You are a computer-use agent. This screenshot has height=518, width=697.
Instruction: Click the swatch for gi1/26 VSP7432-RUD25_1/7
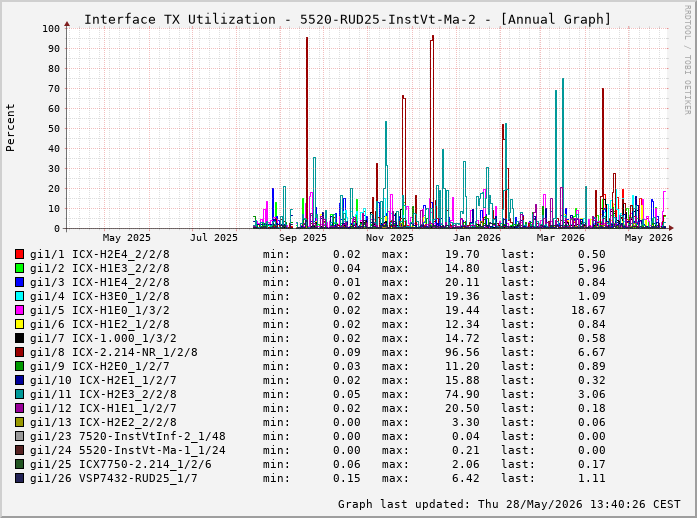click(19, 478)
